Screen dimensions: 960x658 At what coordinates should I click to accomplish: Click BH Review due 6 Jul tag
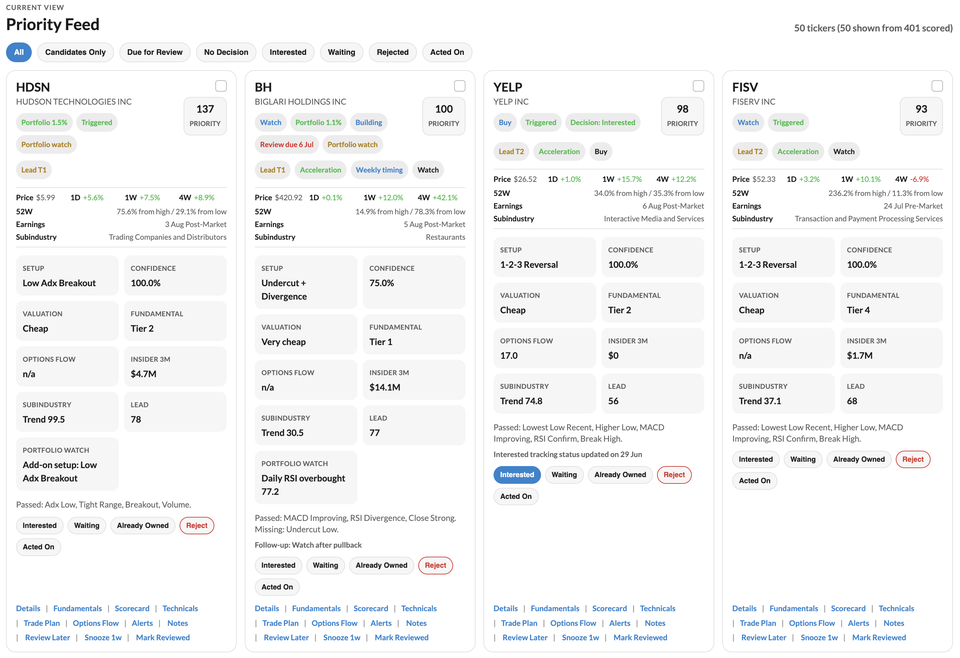click(x=287, y=144)
